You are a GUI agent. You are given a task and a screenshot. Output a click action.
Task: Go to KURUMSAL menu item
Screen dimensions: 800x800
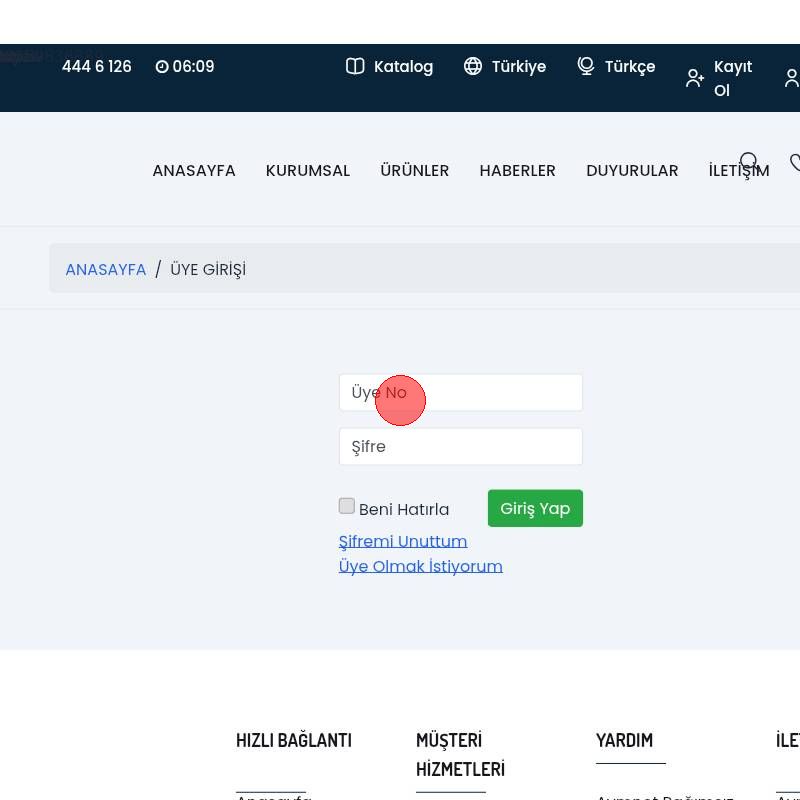coord(308,171)
